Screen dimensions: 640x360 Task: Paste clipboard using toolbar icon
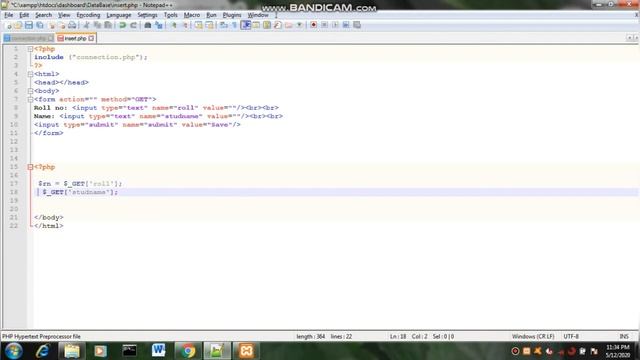pyautogui.click(x=108, y=25)
